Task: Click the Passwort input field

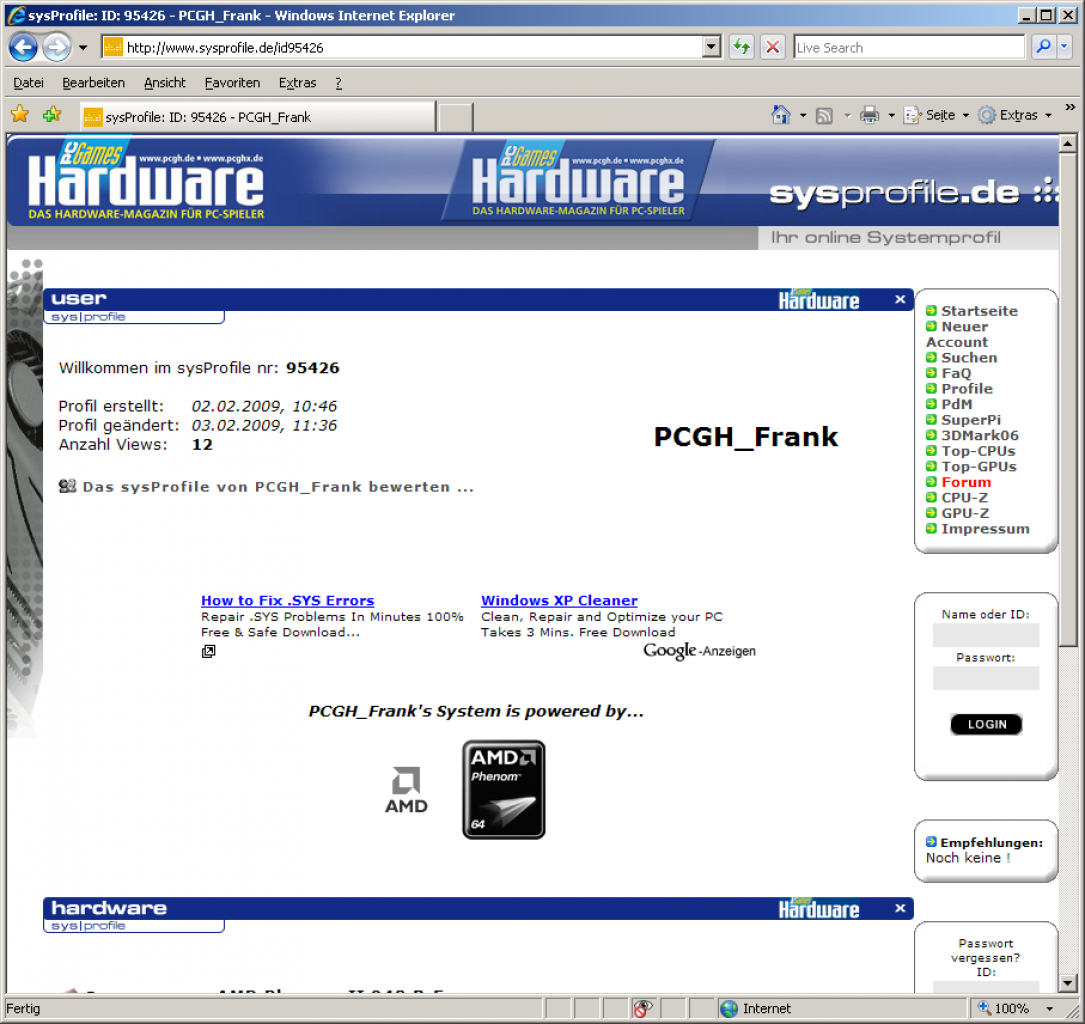Action: point(985,678)
